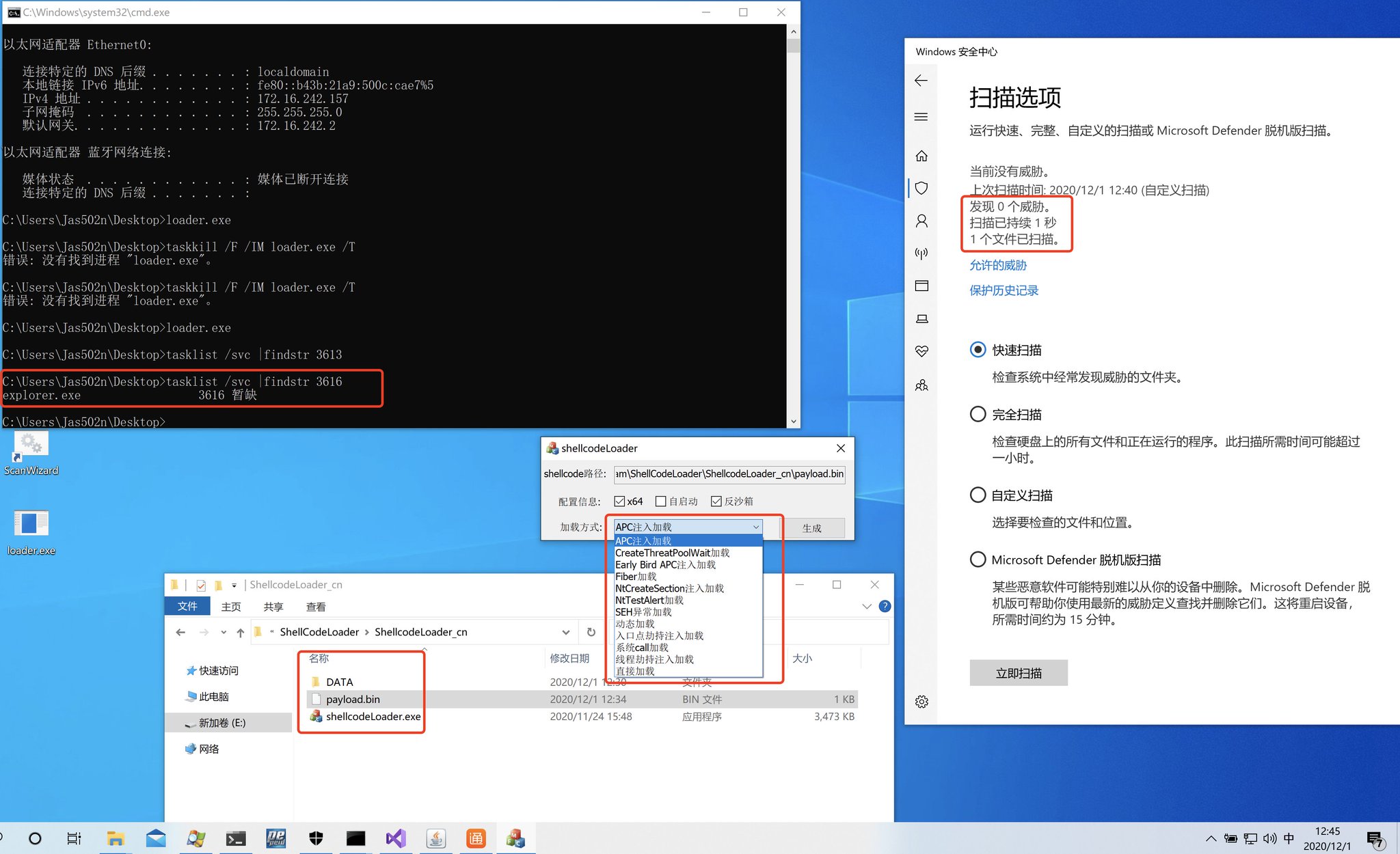Open the 查看 tab in File Explorer
Screen dimensions: 1400x854
click(x=316, y=607)
